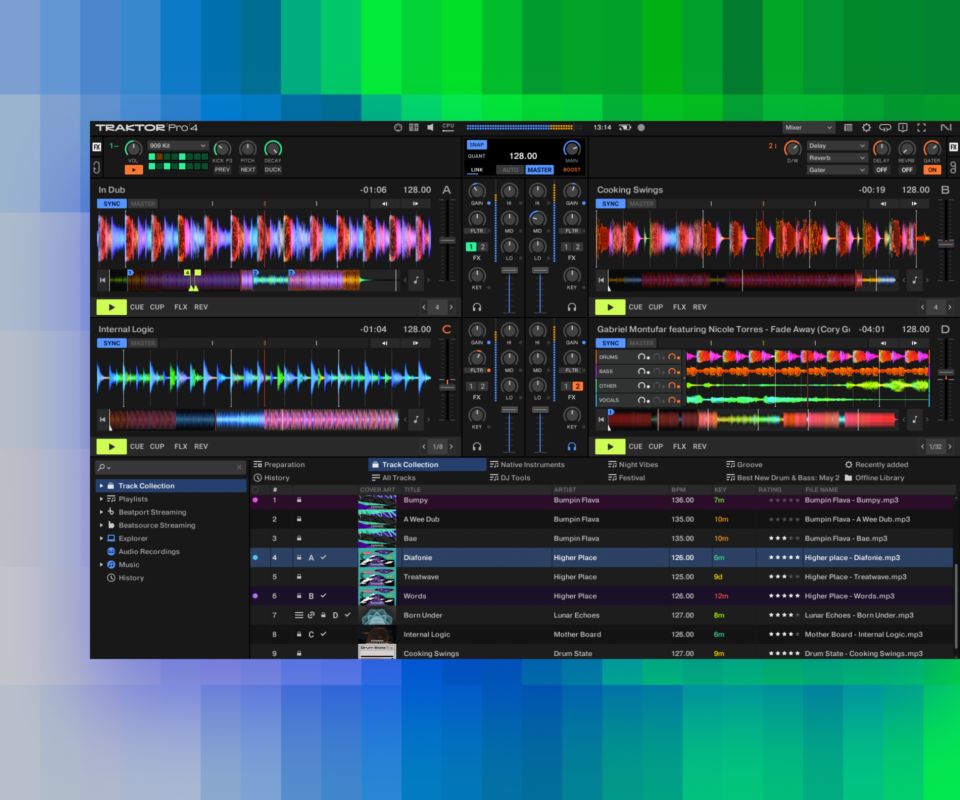Expand the Playlists tree node

(x=101, y=499)
